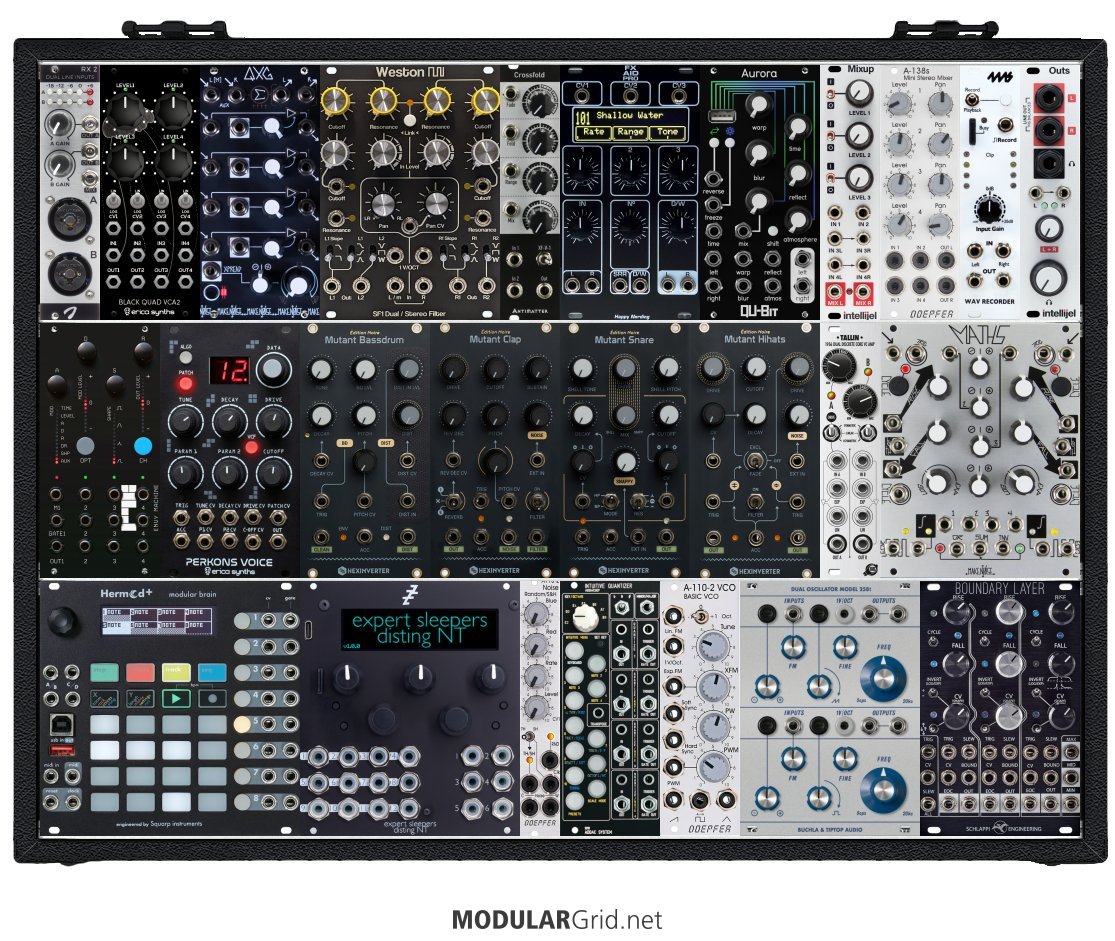Viewport: 1115px width, 941px height.
Task: Click the headphone jack on Outs module
Action: coord(1048,164)
